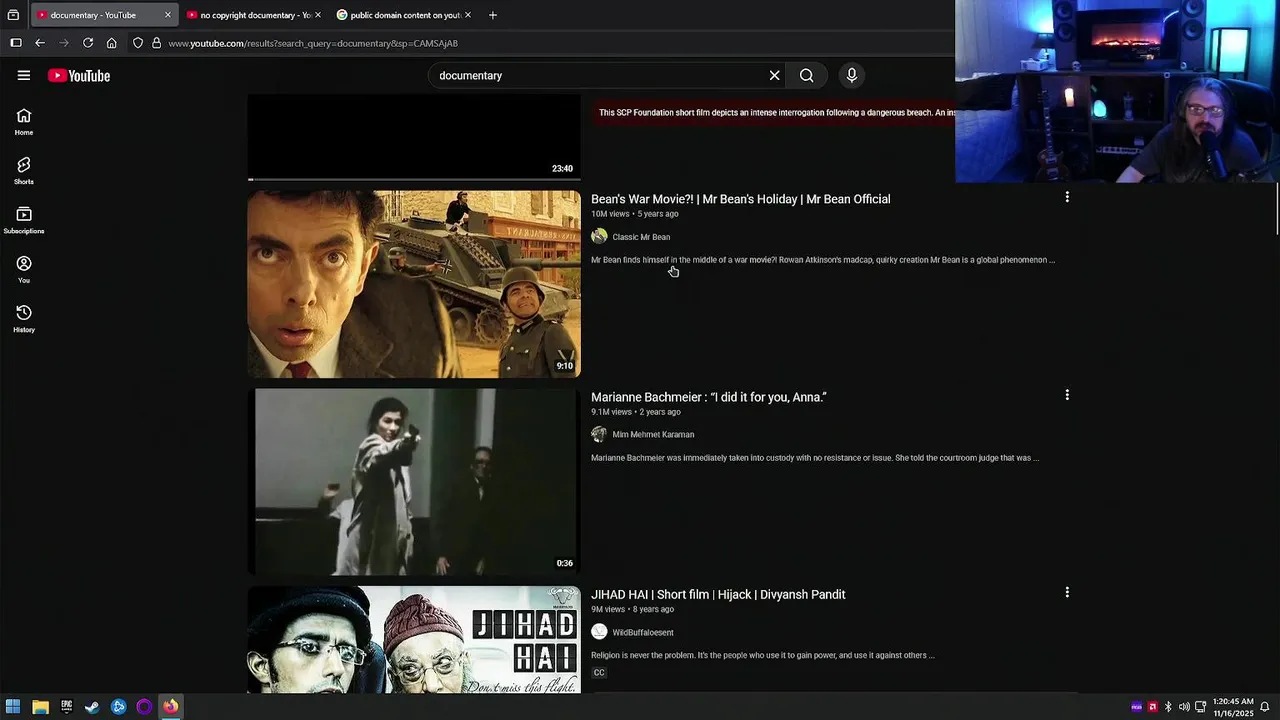Open Classic Mr Bean channel name
1280x720 pixels.
point(641,237)
